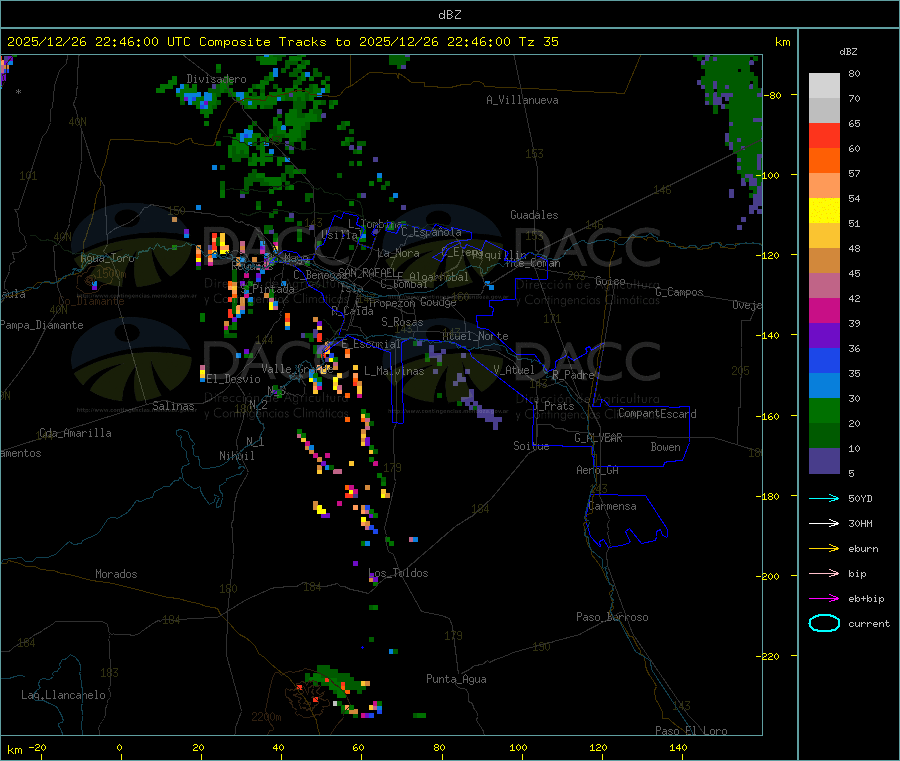
Task: Click the '-80' tick on the right axis
Action: click(x=773, y=95)
